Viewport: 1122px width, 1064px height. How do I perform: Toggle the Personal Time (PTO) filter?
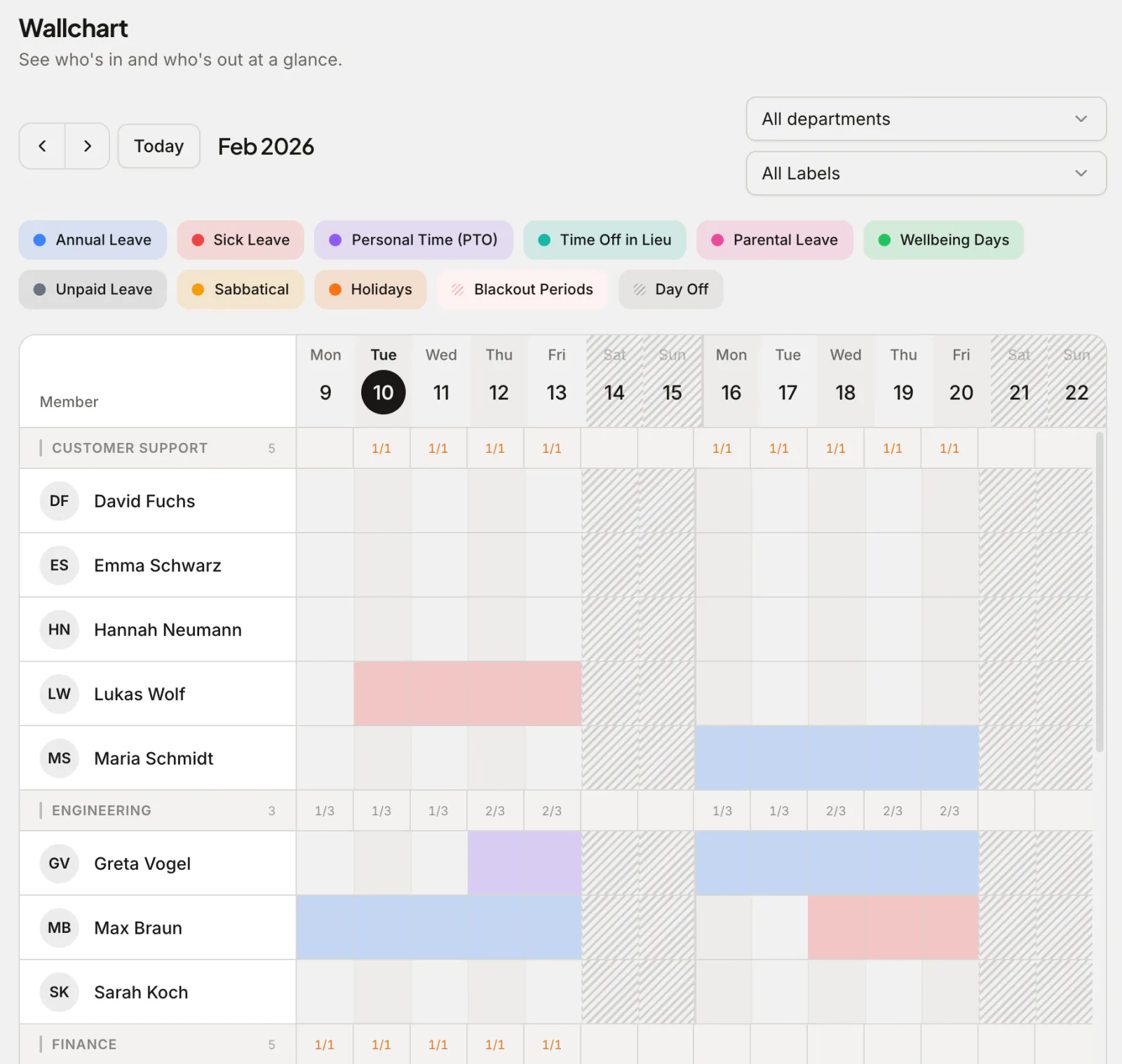pos(414,240)
